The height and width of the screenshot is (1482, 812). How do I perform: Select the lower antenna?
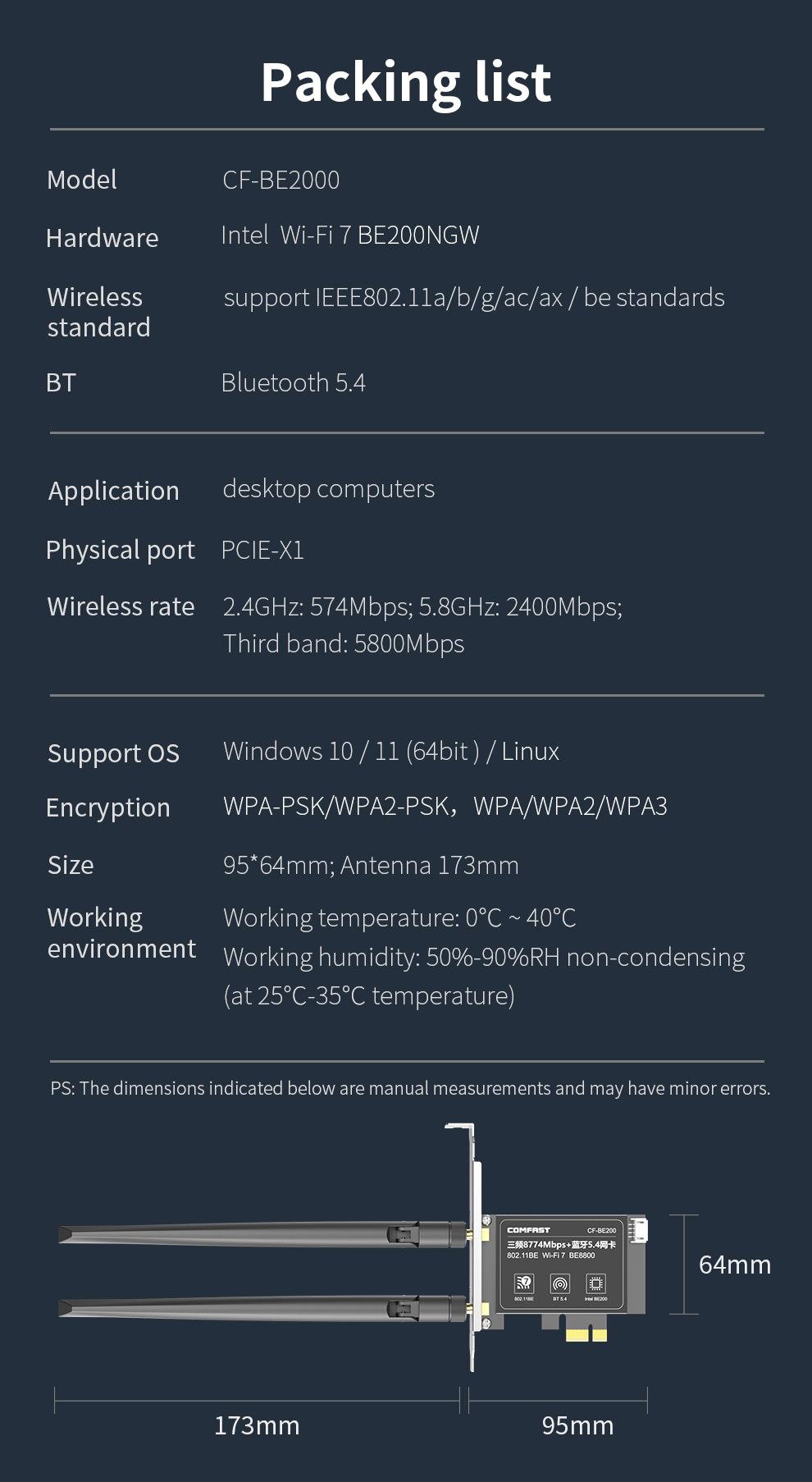(246, 1306)
